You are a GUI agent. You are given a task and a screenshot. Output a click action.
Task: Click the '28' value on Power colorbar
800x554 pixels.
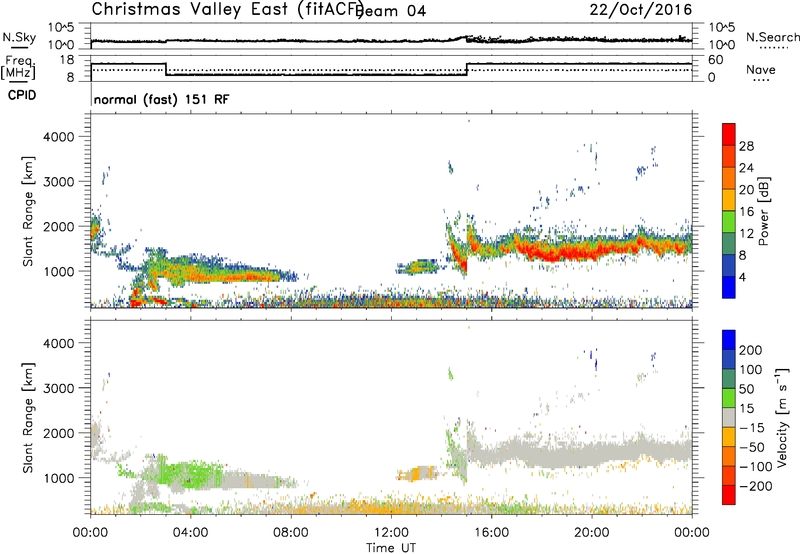[x=746, y=146]
